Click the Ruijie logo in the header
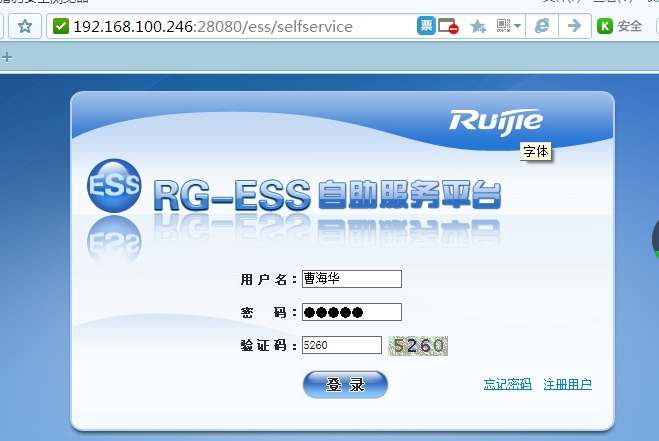 click(x=496, y=122)
